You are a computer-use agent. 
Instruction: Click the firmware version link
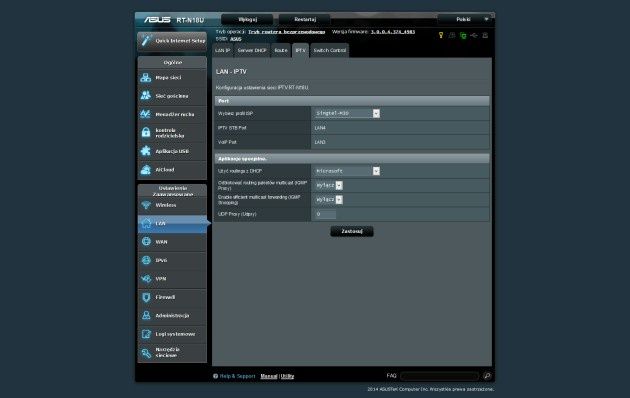click(x=393, y=32)
